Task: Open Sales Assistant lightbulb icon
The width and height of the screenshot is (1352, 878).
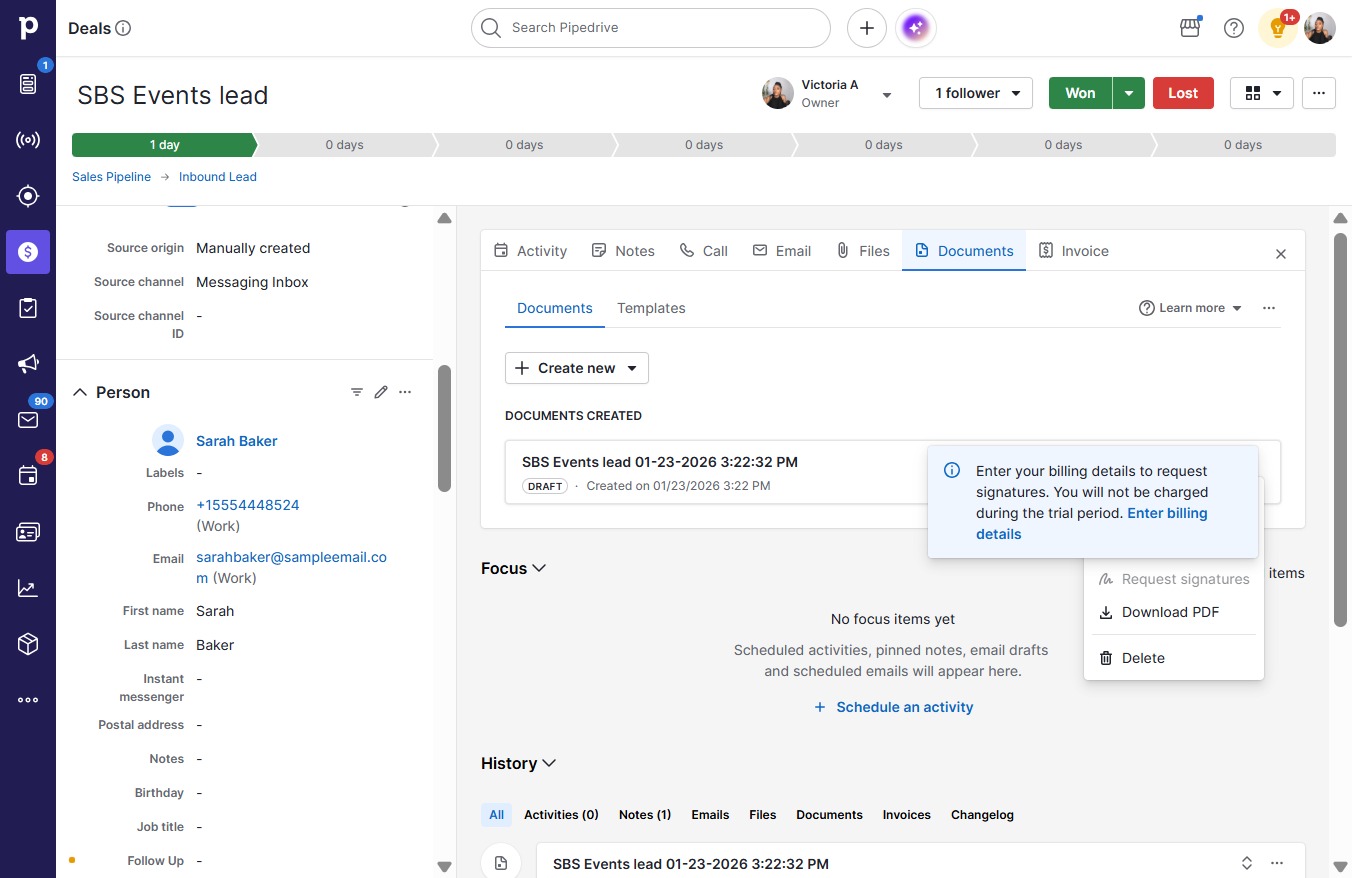Action: tap(1278, 28)
